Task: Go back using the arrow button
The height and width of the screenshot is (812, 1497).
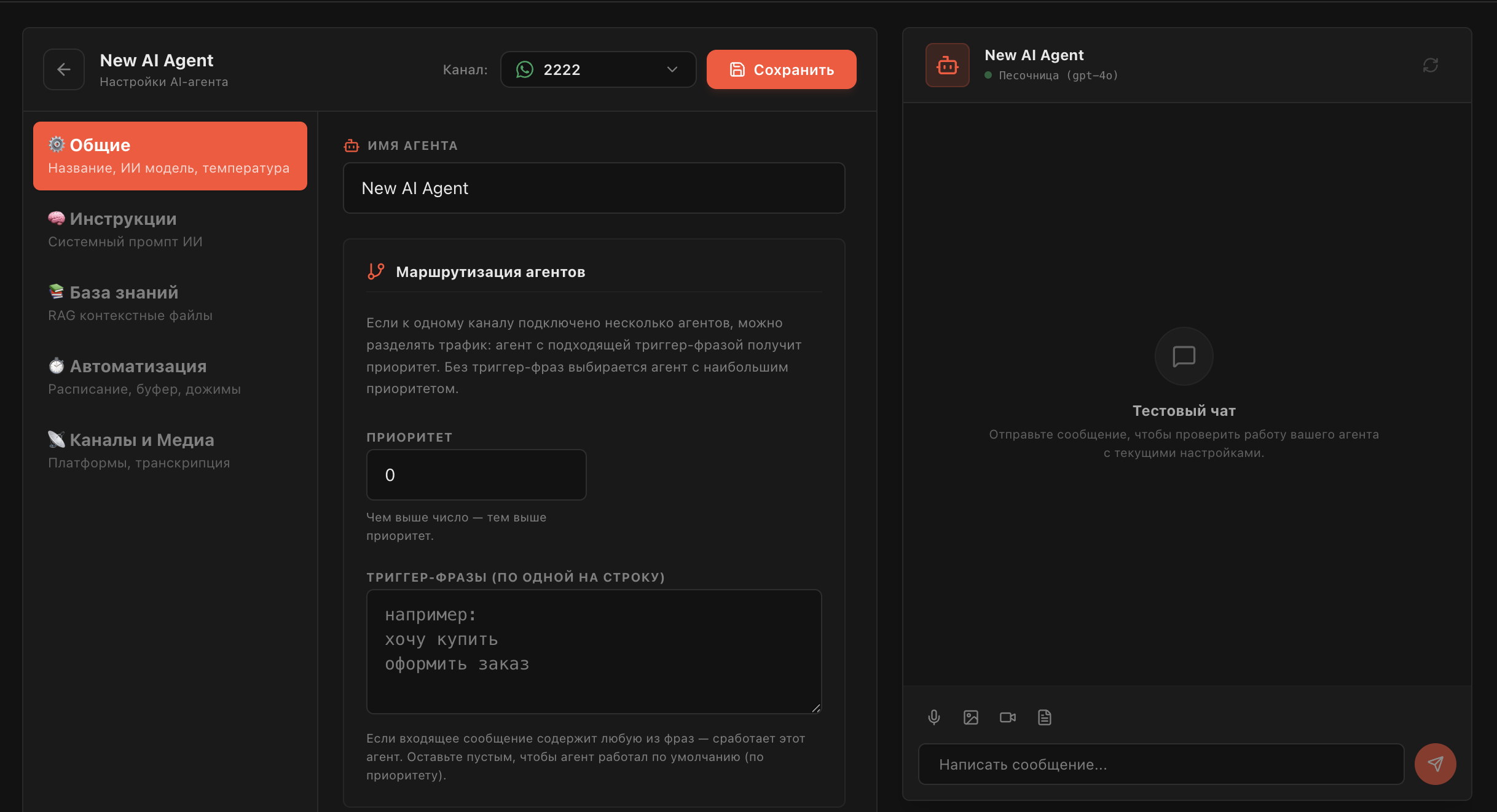Action: 64,69
